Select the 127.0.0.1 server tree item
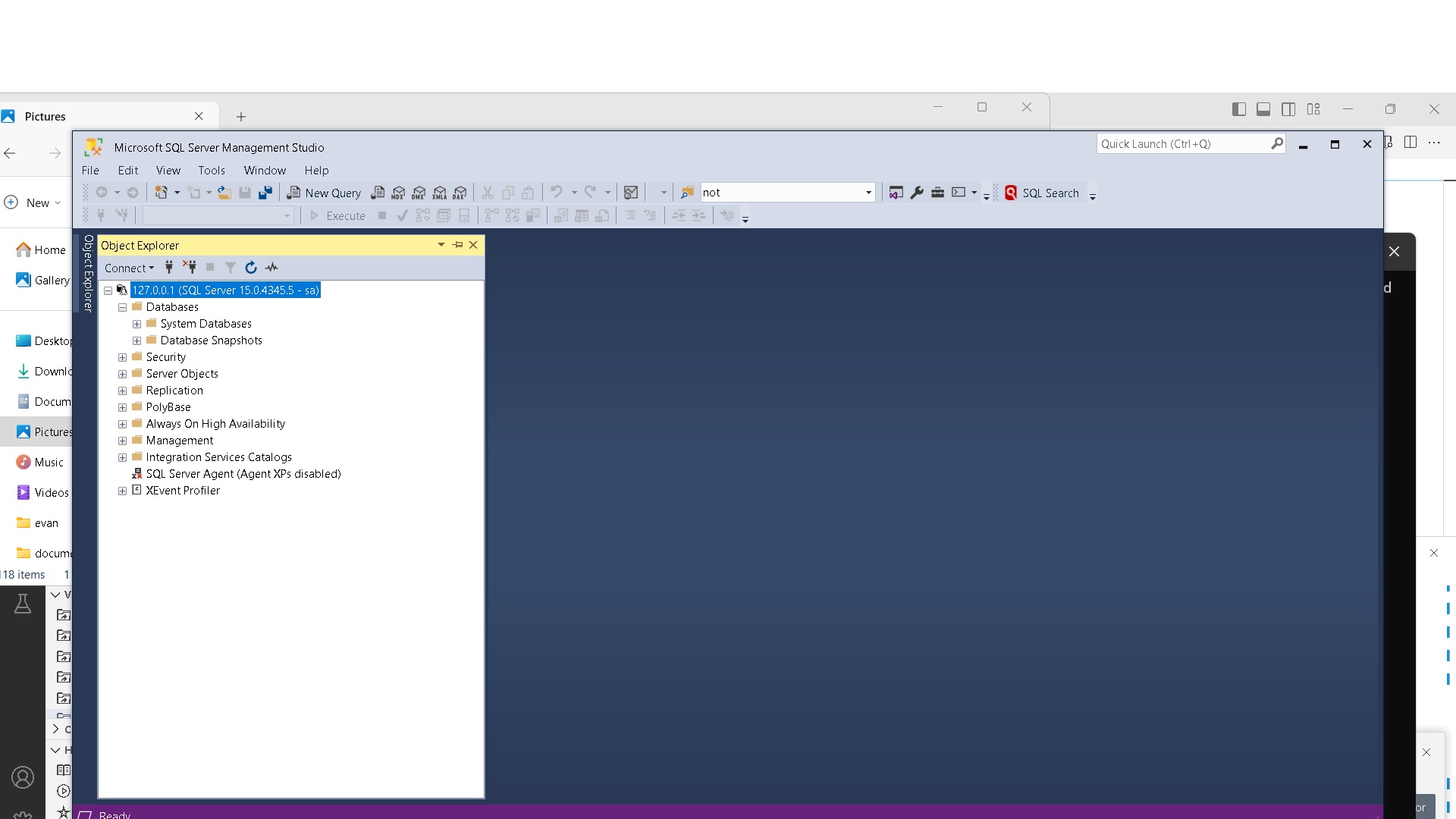This screenshot has height=819, width=1456. click(225, 290)
